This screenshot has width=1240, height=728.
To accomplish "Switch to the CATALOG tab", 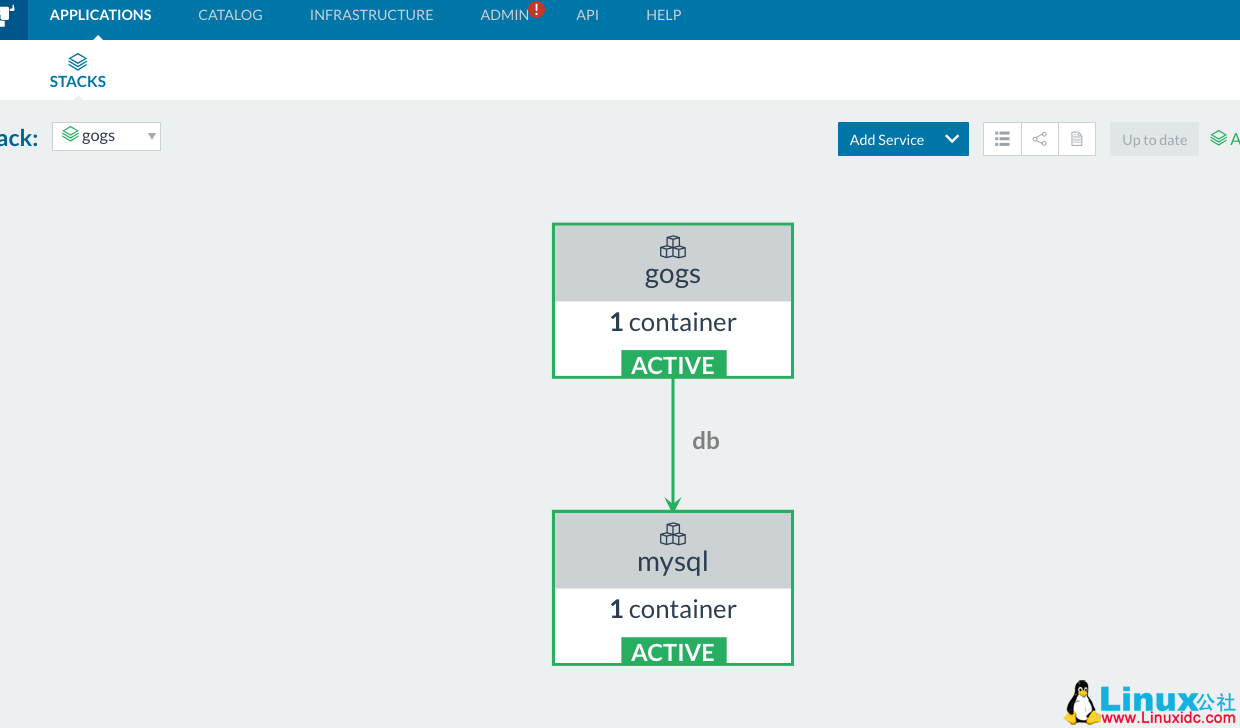I will pyautogui.click(x=230, y=14).
